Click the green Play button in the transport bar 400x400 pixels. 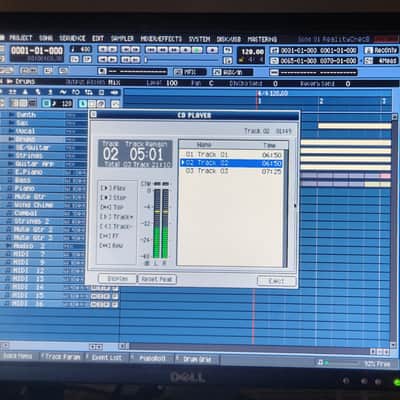click(x=197, y=50)
